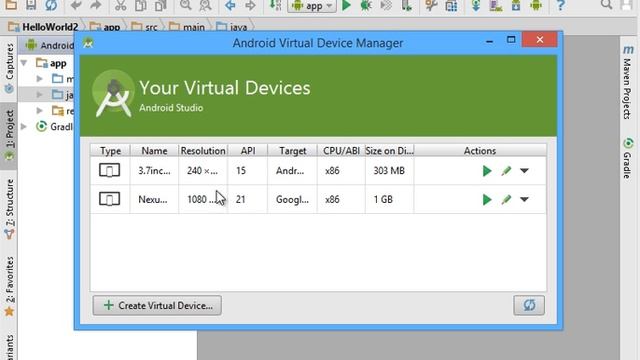
Task: Click the Attach debugger icon
Action: tap(407, 5)
